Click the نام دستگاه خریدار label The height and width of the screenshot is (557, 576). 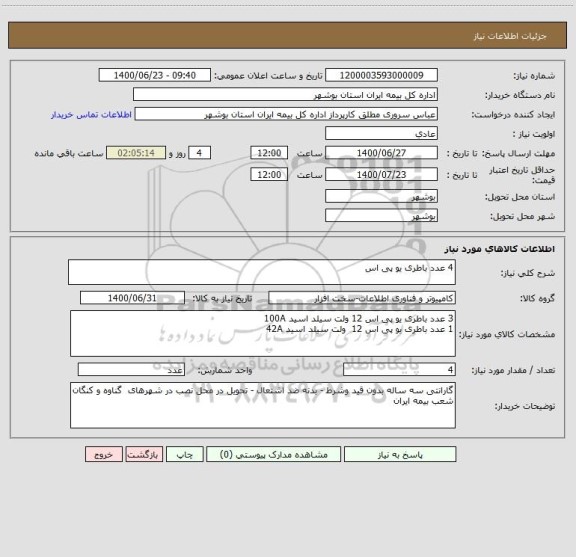coord(520,95)
